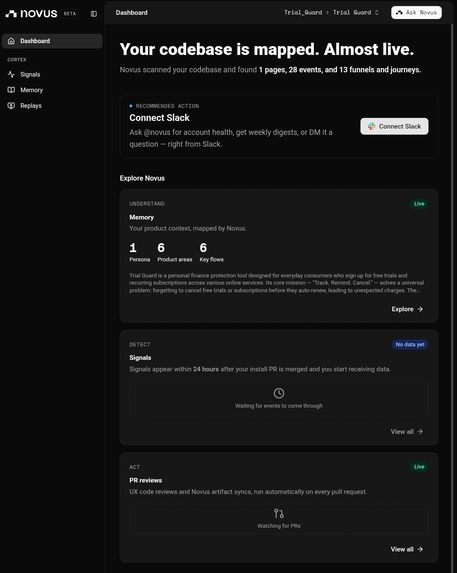Click the 'CORTEX' sidebar section label
457x573 pixels.
pos(17,60)
